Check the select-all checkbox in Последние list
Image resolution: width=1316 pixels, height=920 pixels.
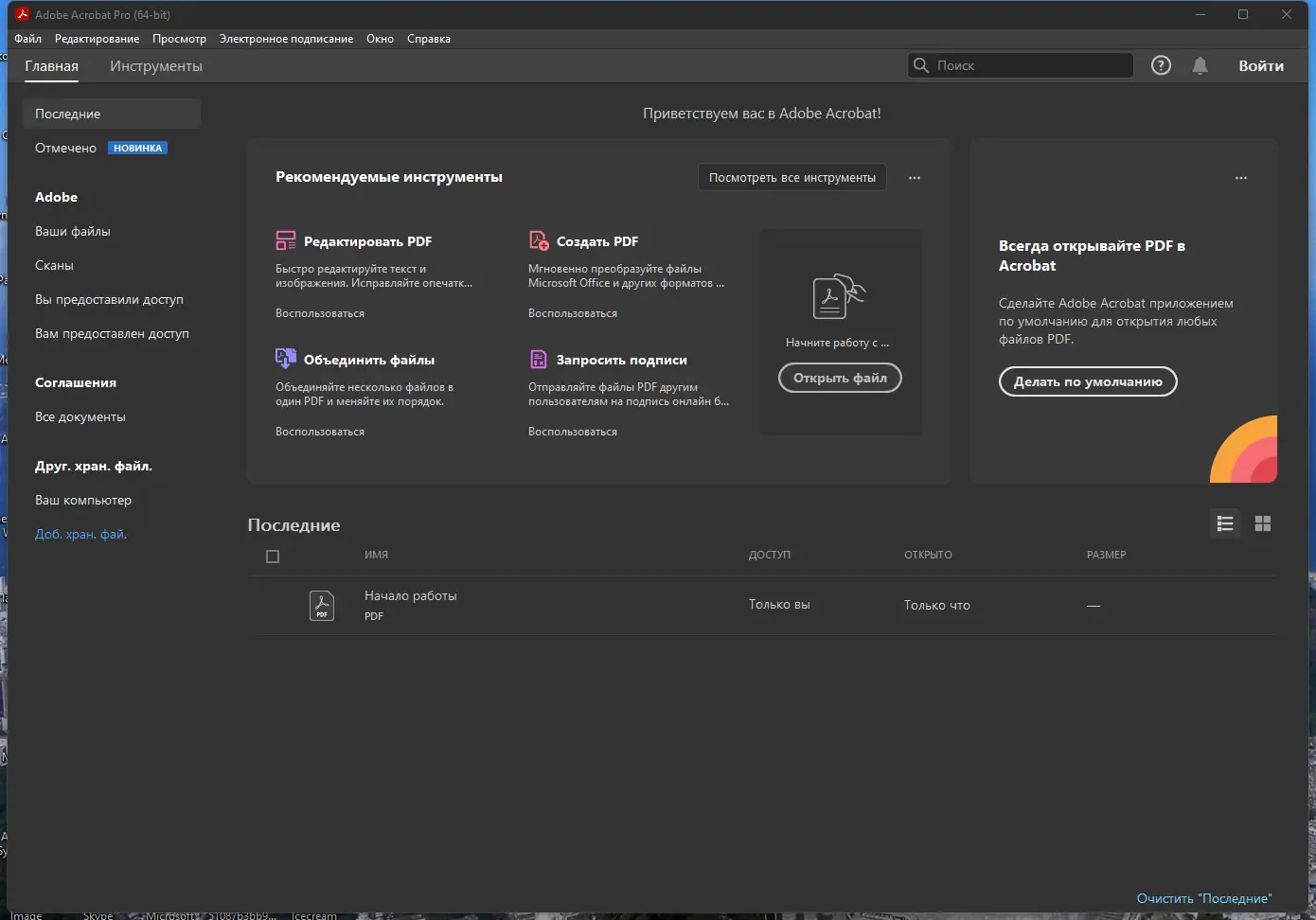pyautogui.click(x=273, y=556)
